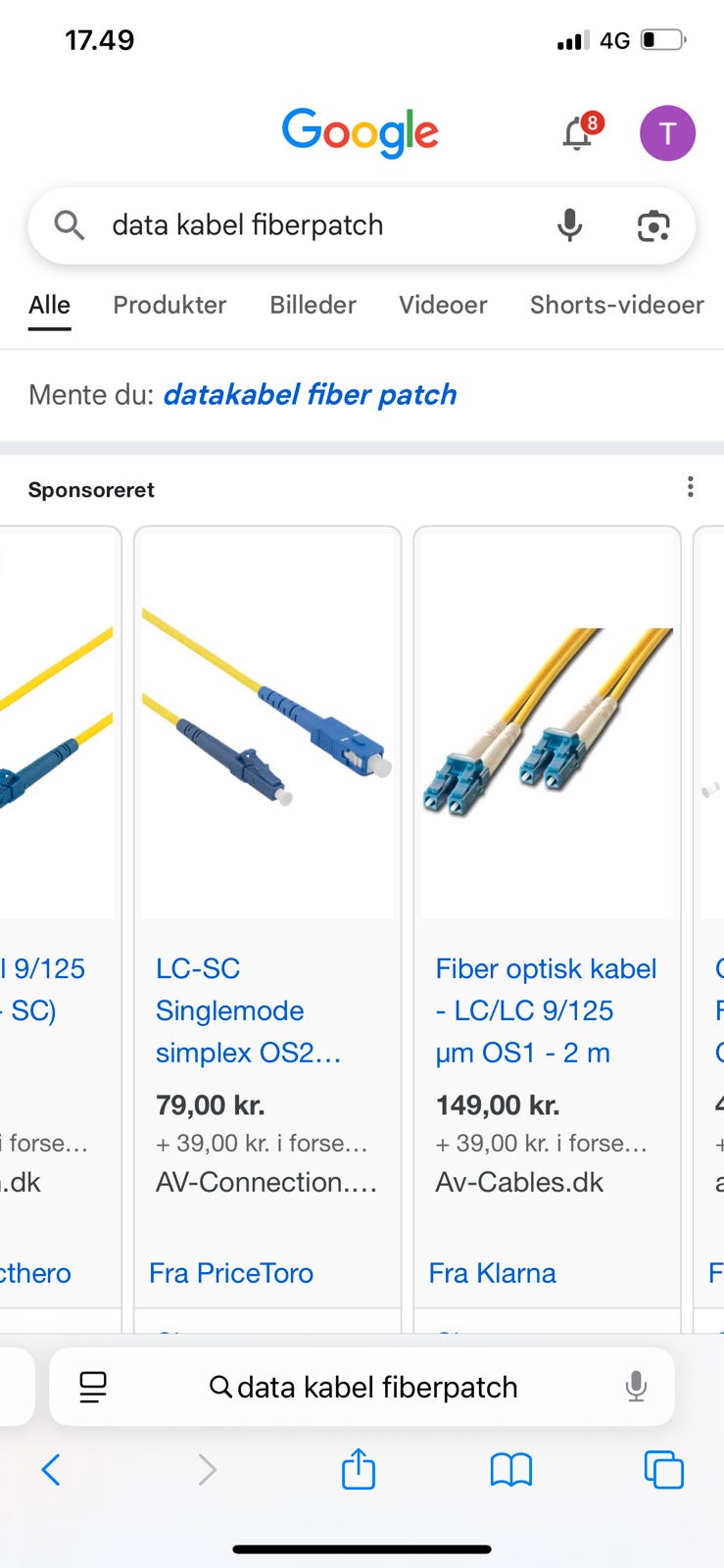Tap the Safari share icon
Viewport: 724px width, 1568px height.
(x=359, y=1469)
